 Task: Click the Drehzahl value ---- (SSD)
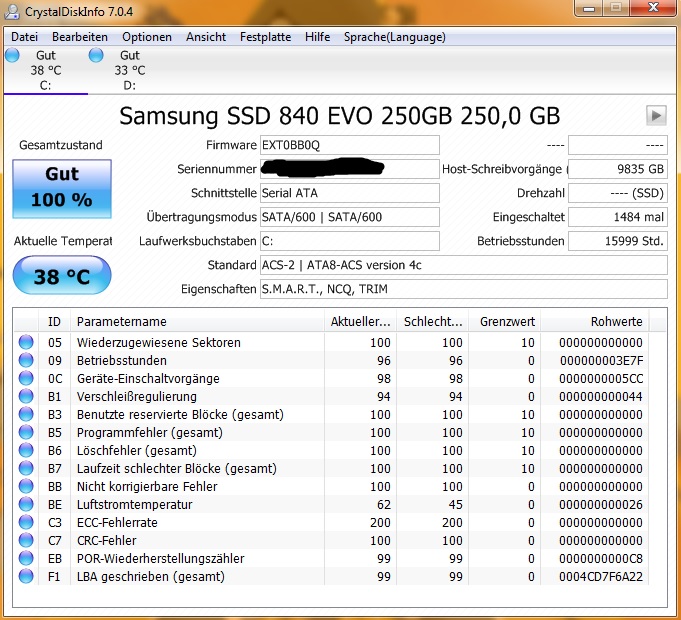tap(618, 193)
